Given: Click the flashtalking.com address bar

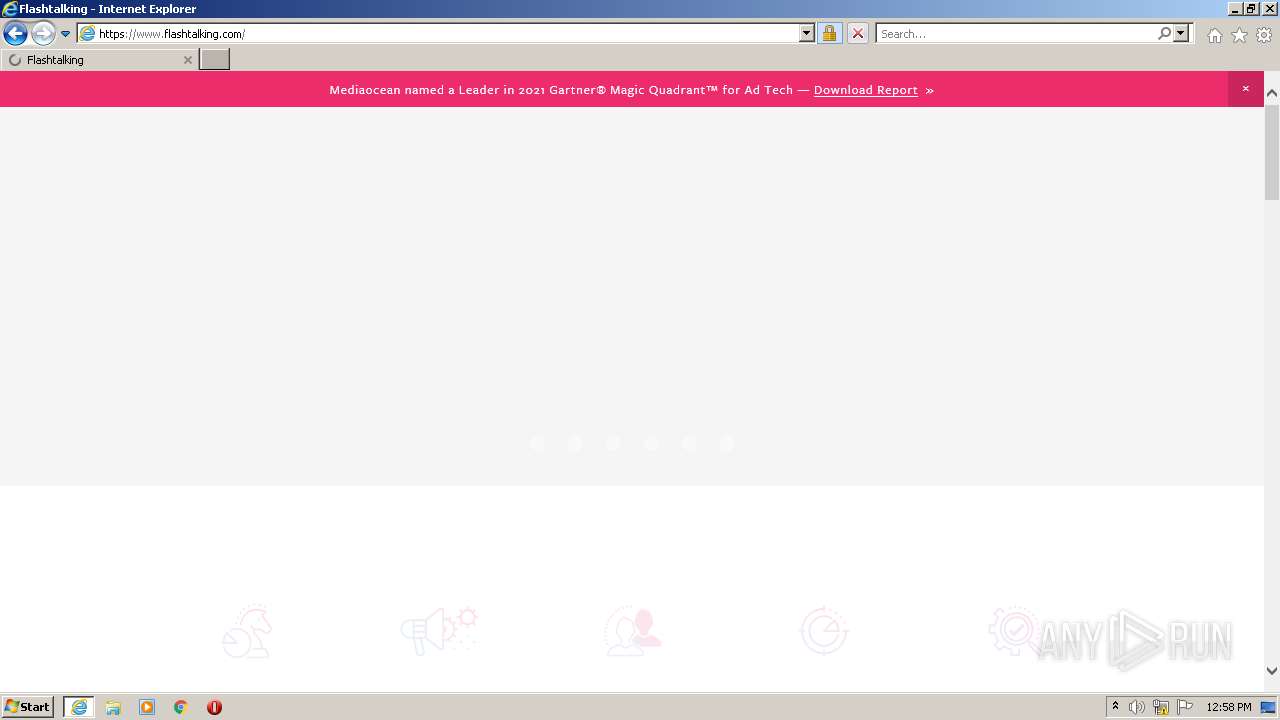Looking at the screenshot, I should 438,34.
